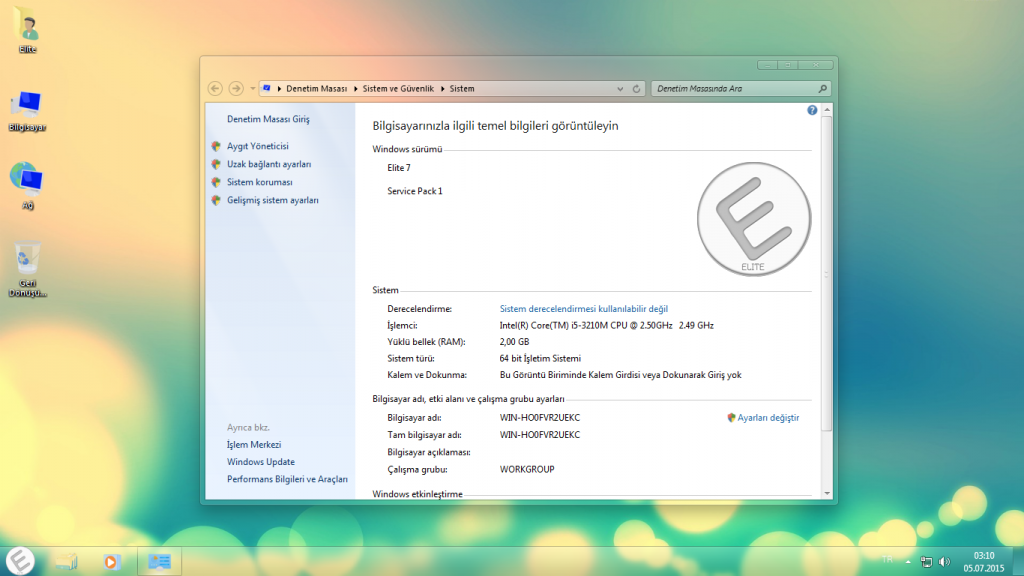Expand arrow after Sistem ve Güvenlik breadcrumb

442,89
